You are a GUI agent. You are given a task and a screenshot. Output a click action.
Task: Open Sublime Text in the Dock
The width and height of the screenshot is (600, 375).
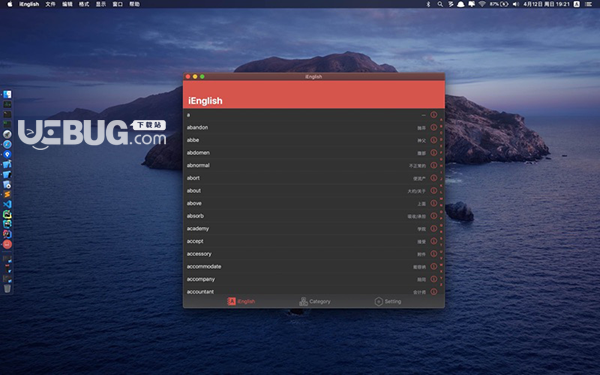7,194
